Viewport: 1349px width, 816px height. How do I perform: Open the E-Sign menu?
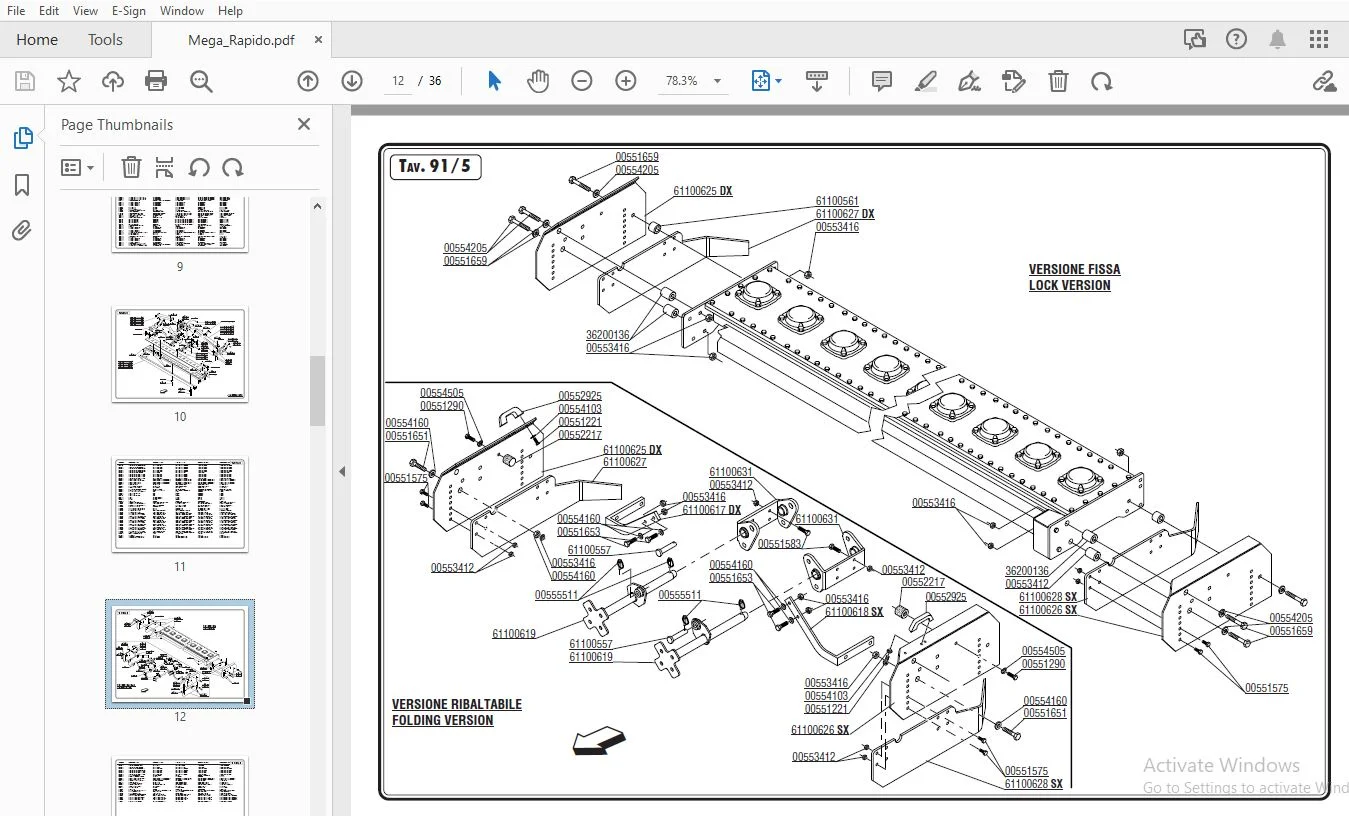click(x=128, y=10)
